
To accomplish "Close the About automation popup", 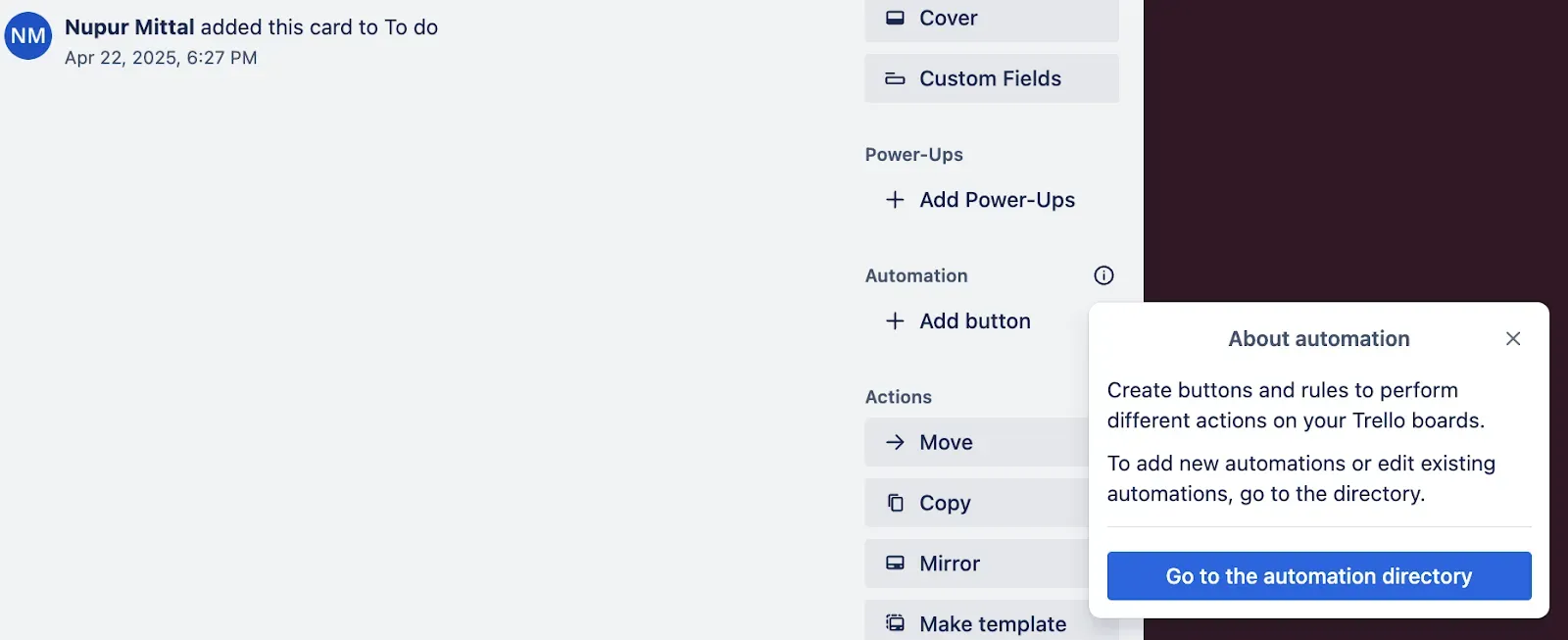I will 1512,338.
